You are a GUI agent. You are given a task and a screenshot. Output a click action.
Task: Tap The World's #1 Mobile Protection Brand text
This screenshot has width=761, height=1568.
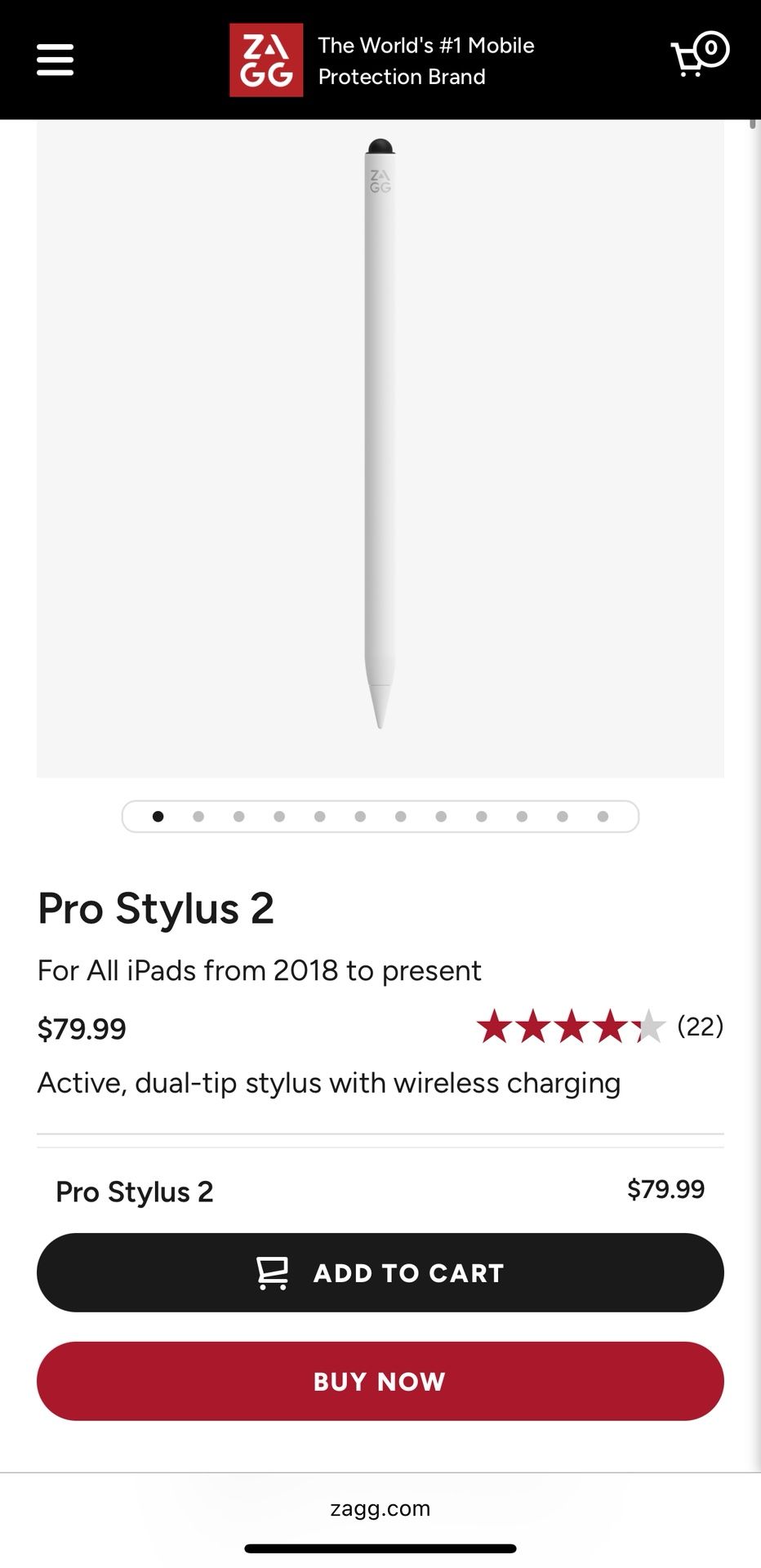[x=425, y=60]
